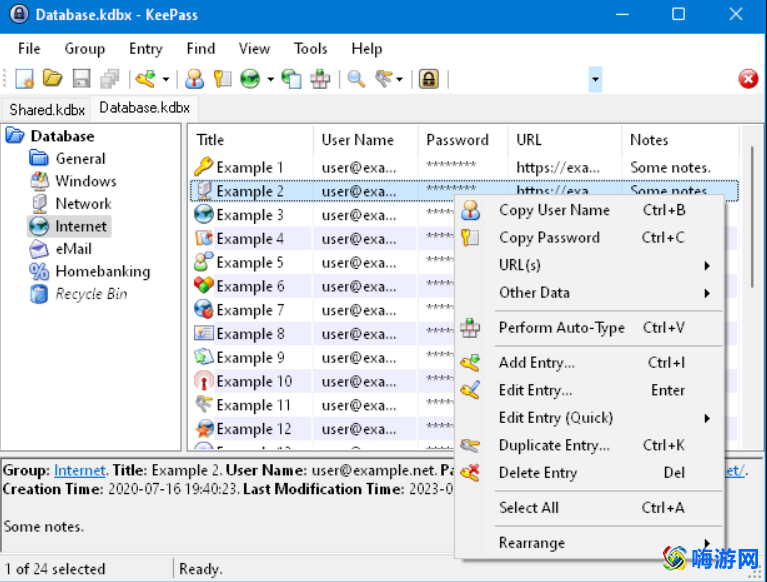Viewport: 767px width, 582px height.
Task: Click the Copy Password toolbar icon
Action: click(x=222, y=79)
